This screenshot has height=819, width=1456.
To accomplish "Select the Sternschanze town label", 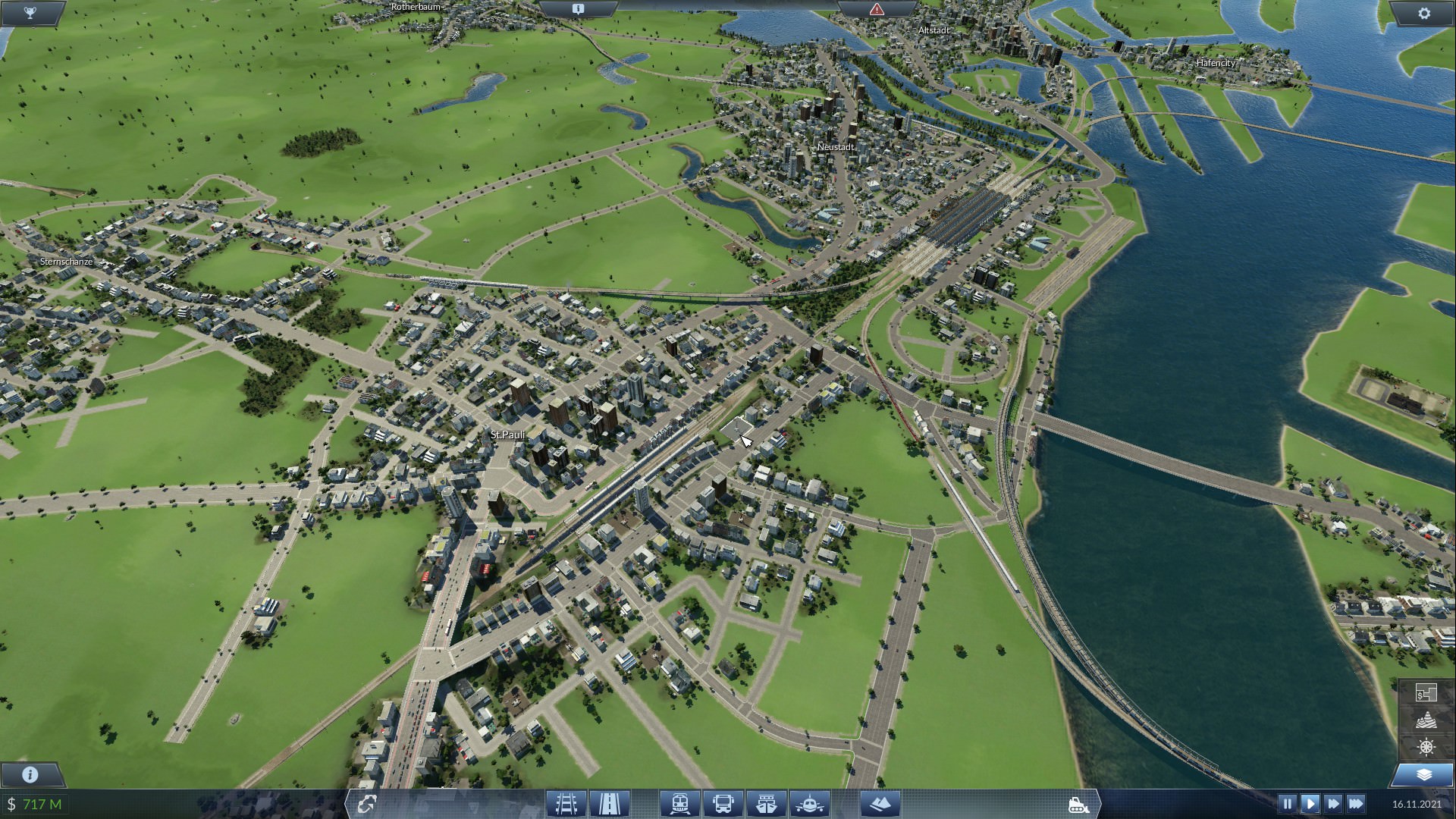I will tap(66, 262).
